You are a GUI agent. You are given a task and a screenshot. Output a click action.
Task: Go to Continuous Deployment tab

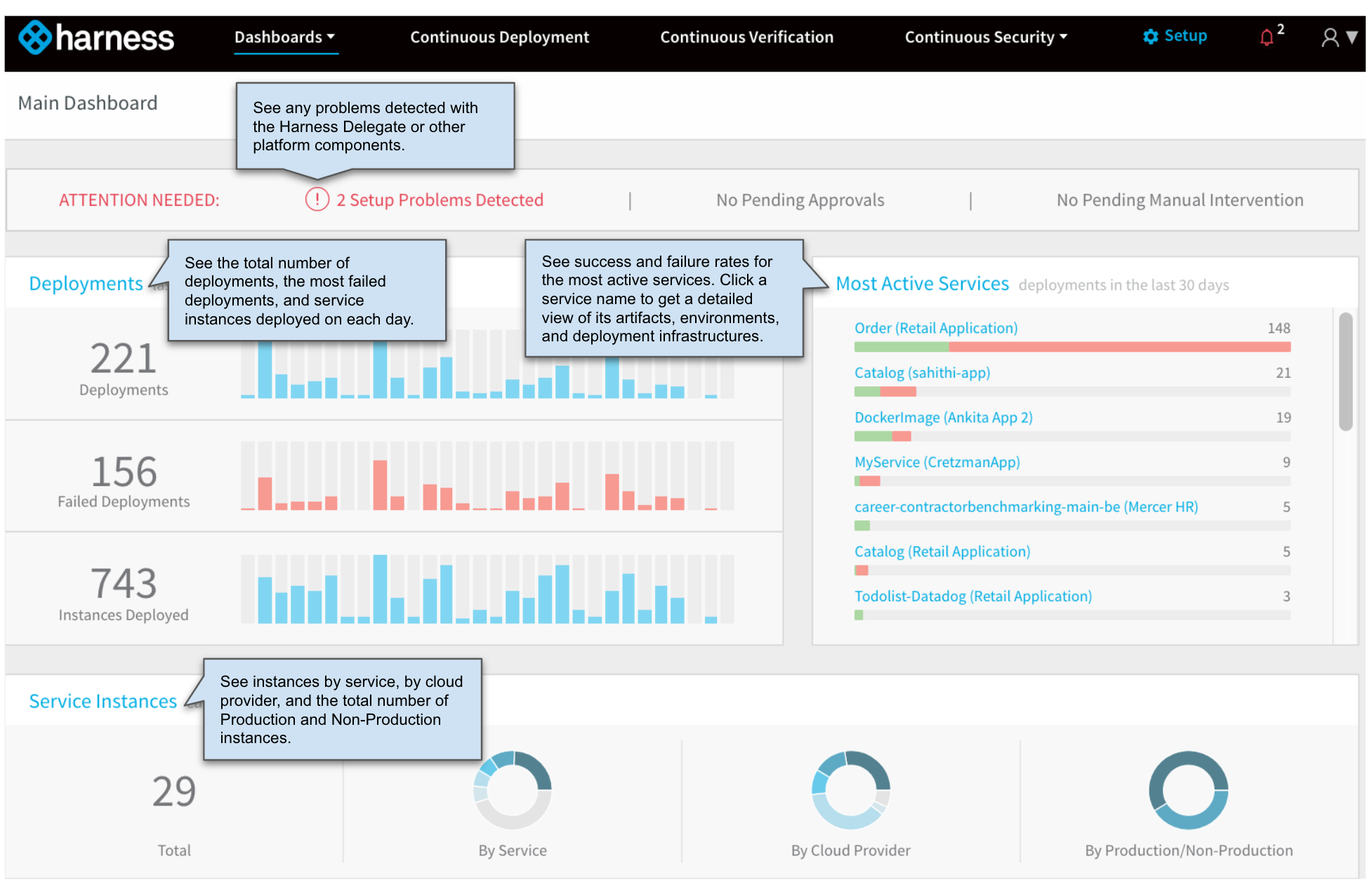tap(499, 37)
